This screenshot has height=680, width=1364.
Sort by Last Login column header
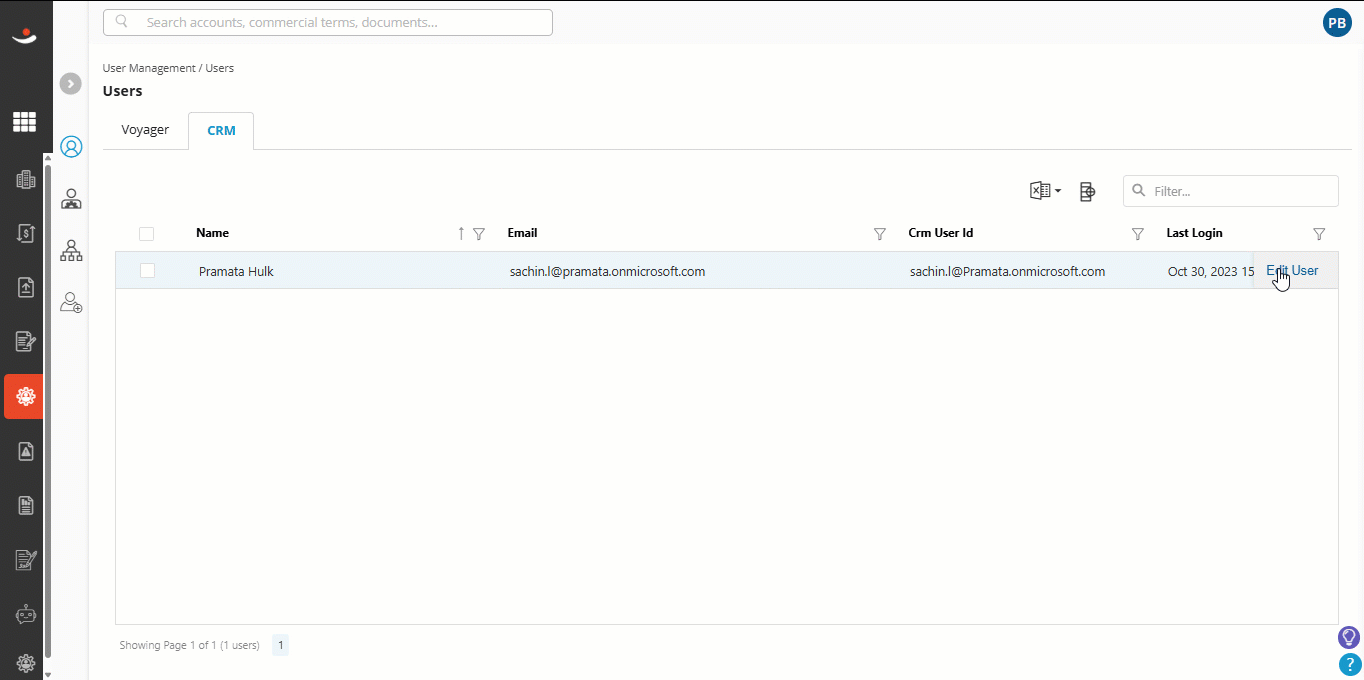(1194, 233)
